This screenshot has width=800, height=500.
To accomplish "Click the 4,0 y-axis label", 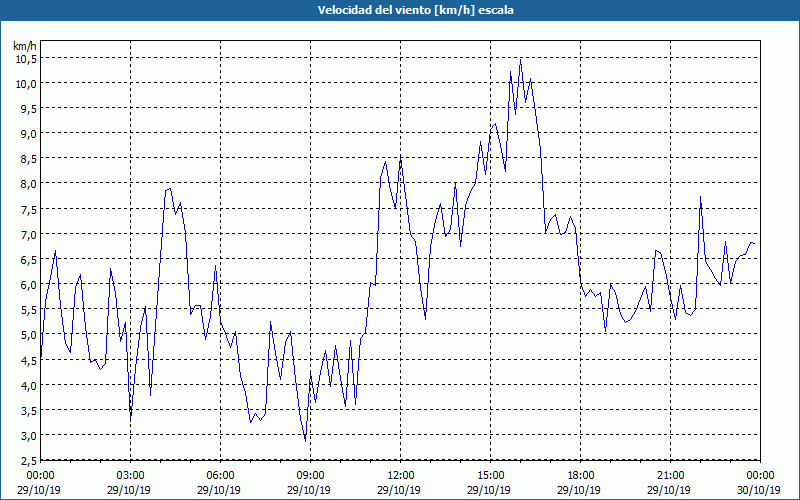I will click(x=29, y=386).
